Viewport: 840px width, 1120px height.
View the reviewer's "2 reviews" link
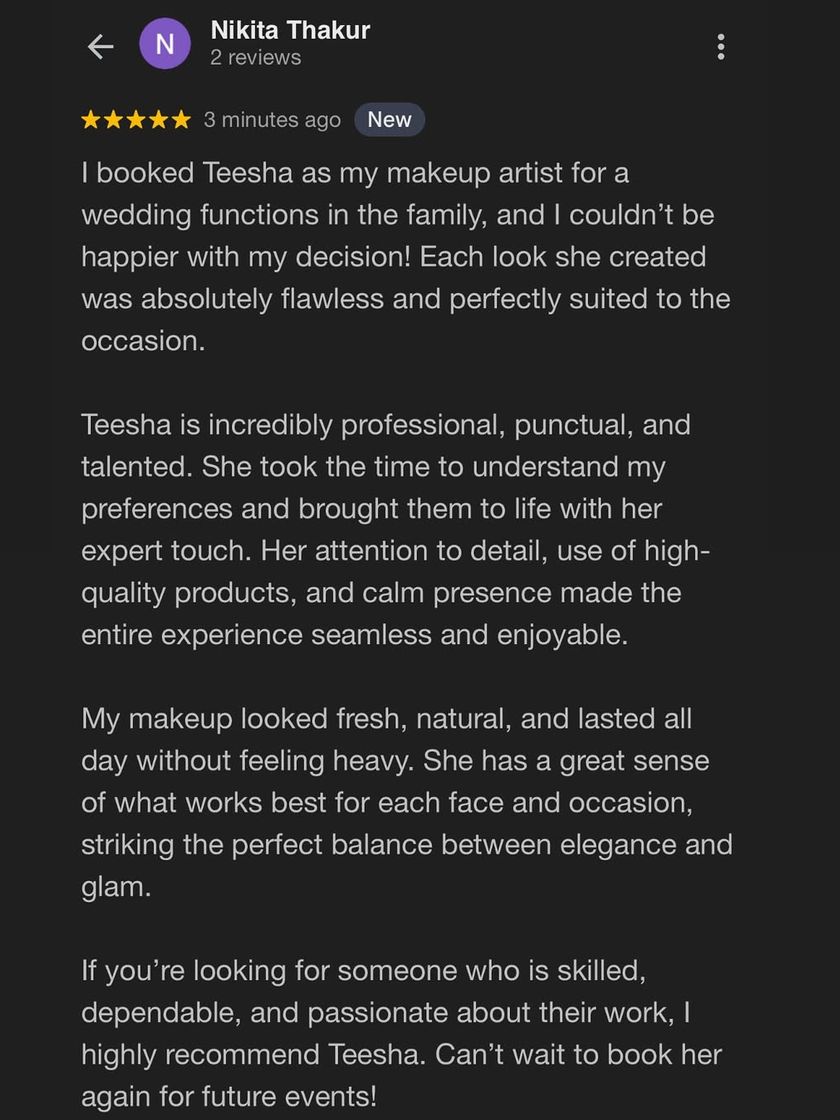coord(255,58)
